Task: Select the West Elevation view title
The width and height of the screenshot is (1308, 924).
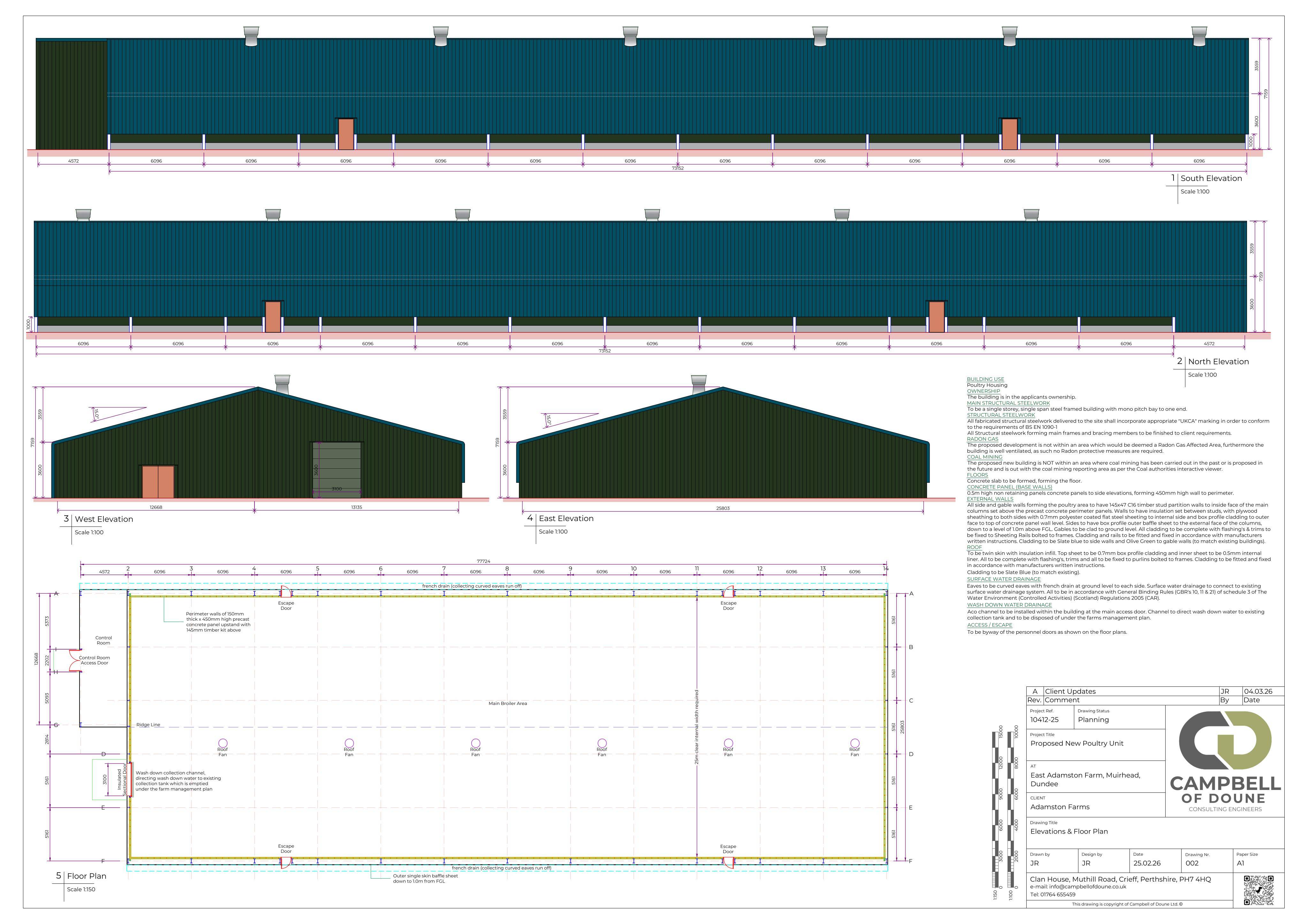Action: [x=104, y=519]
